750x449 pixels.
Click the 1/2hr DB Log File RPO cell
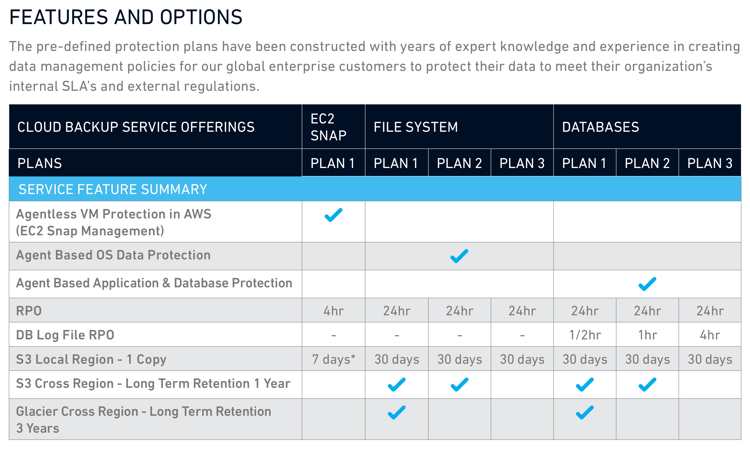585,335
